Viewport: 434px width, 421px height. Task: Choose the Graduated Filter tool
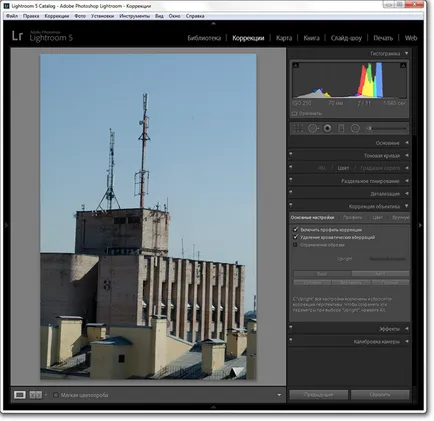coord(341,128)
